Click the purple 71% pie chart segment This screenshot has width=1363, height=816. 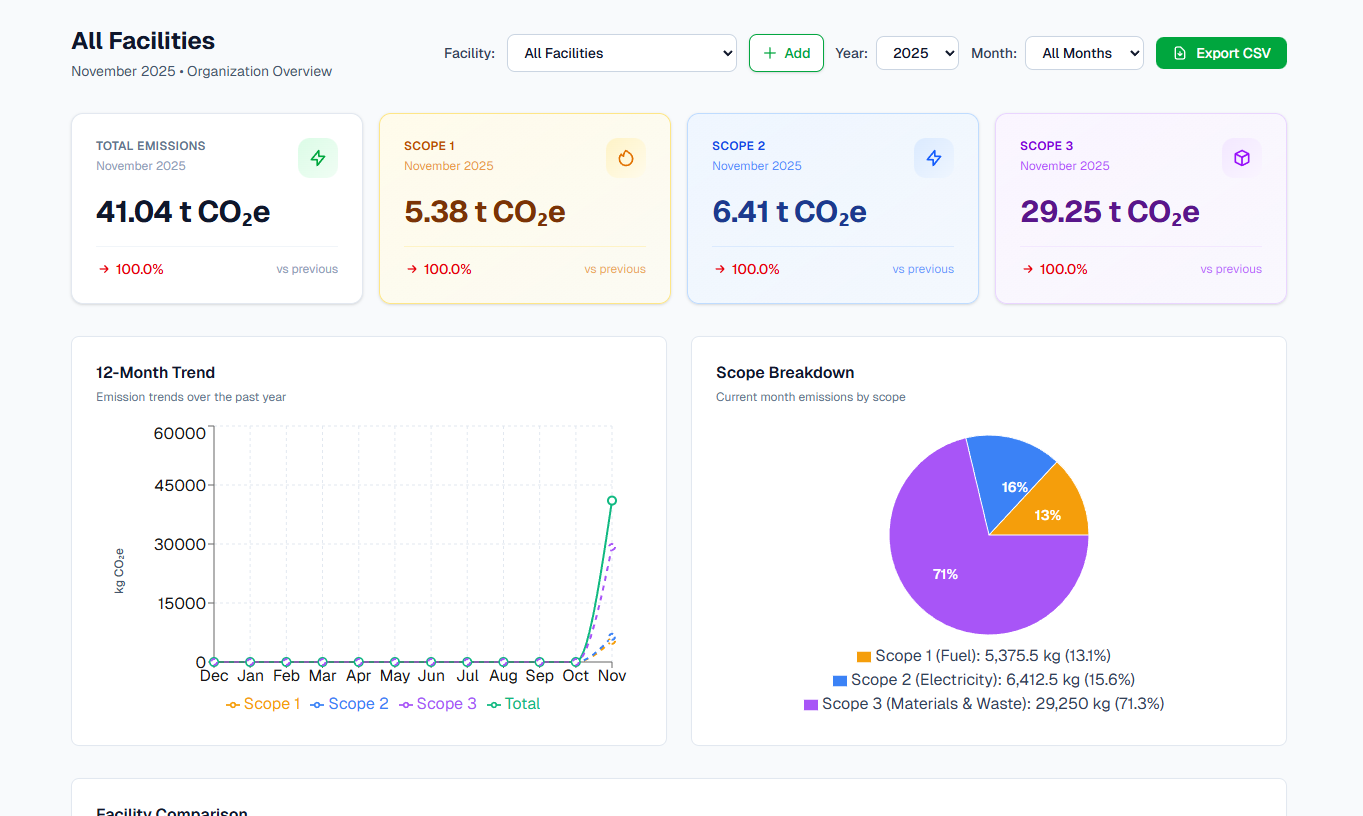pyautogui.click(x=945, y=574)
